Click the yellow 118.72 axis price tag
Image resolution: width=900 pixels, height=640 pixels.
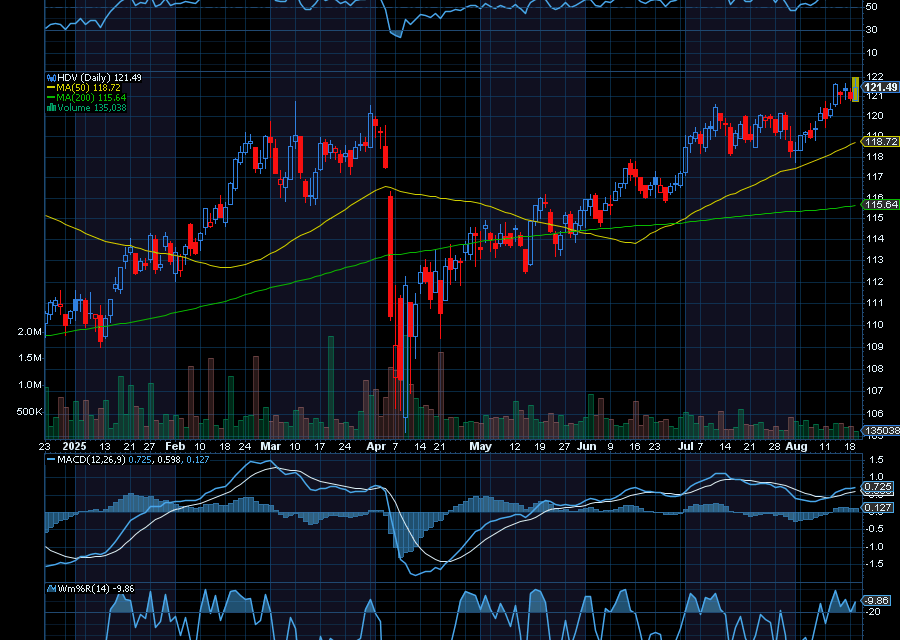coord(879,142)
